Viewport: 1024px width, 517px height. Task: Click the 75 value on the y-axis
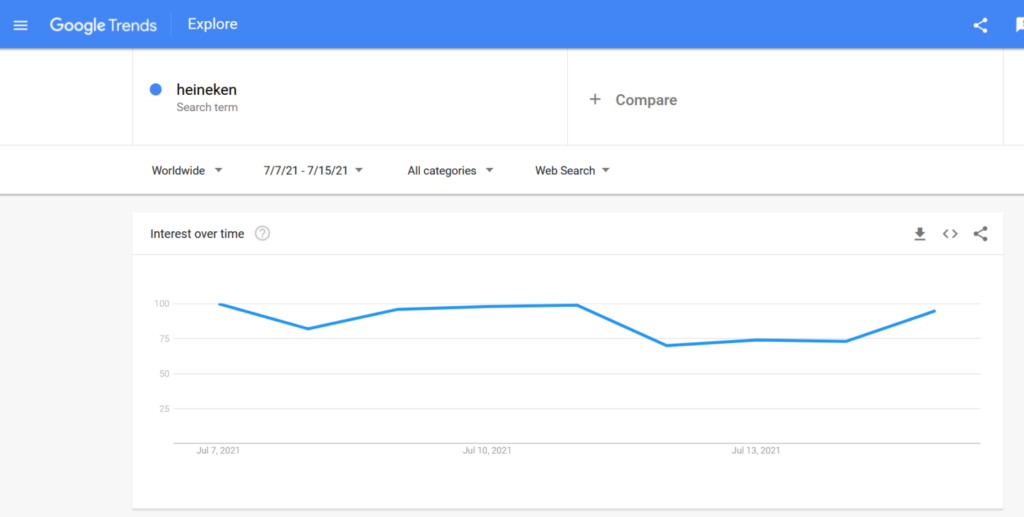coord(164,338)
